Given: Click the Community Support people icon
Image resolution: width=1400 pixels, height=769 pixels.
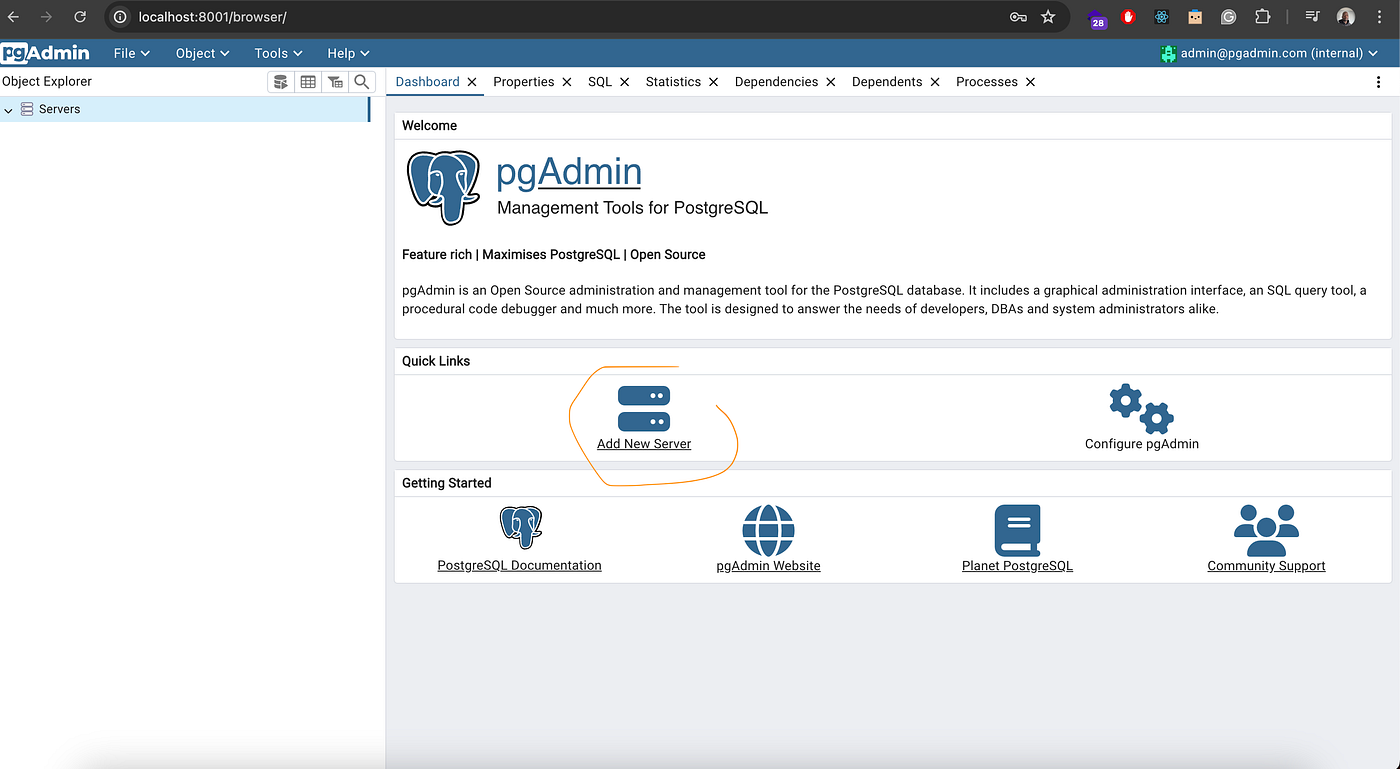Looking at the screenshot, I should (1266, 530).
